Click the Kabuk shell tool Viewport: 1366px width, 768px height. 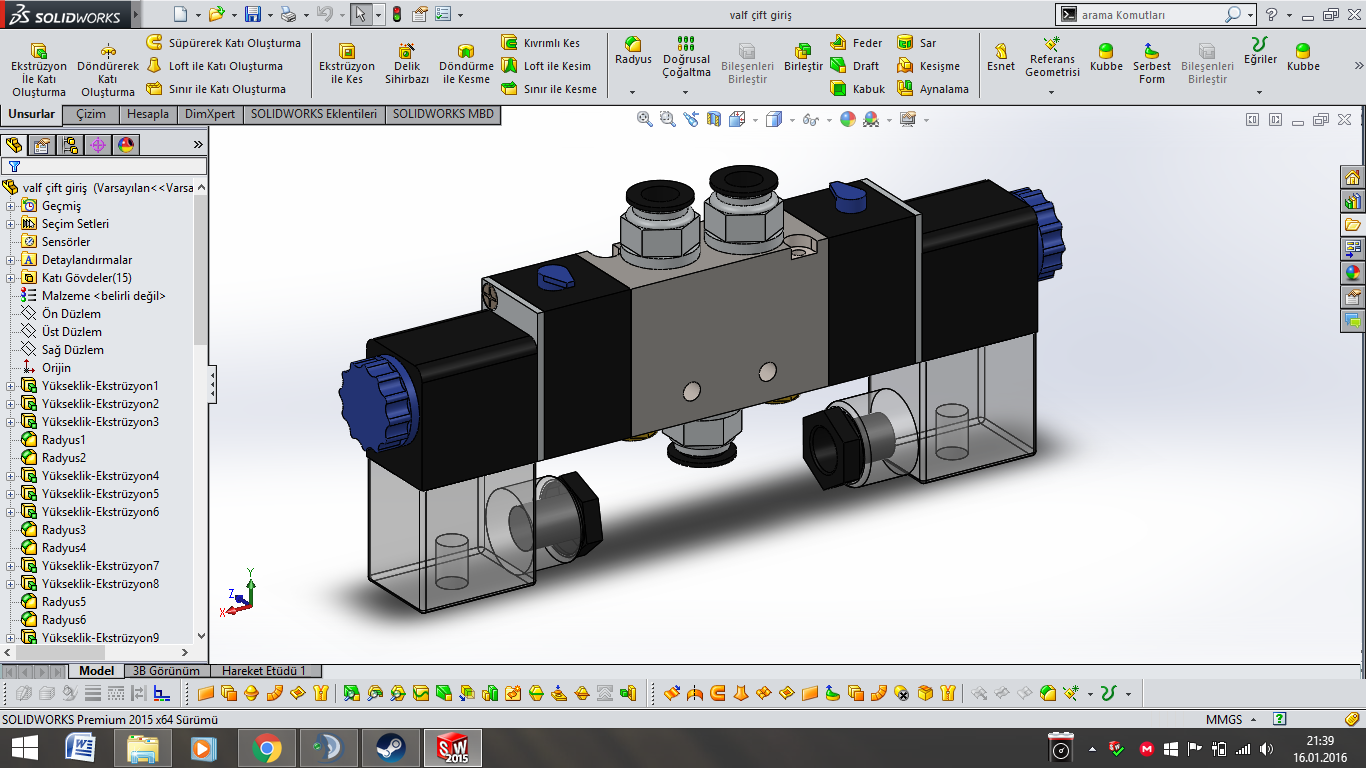point(857,89)
